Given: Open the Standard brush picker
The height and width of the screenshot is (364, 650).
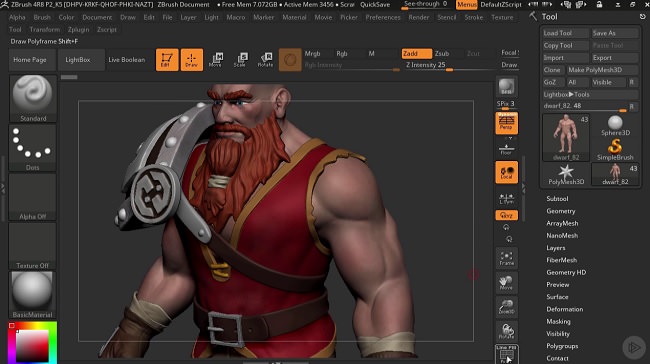Looking at the screenshot, I should pos(33,98).
